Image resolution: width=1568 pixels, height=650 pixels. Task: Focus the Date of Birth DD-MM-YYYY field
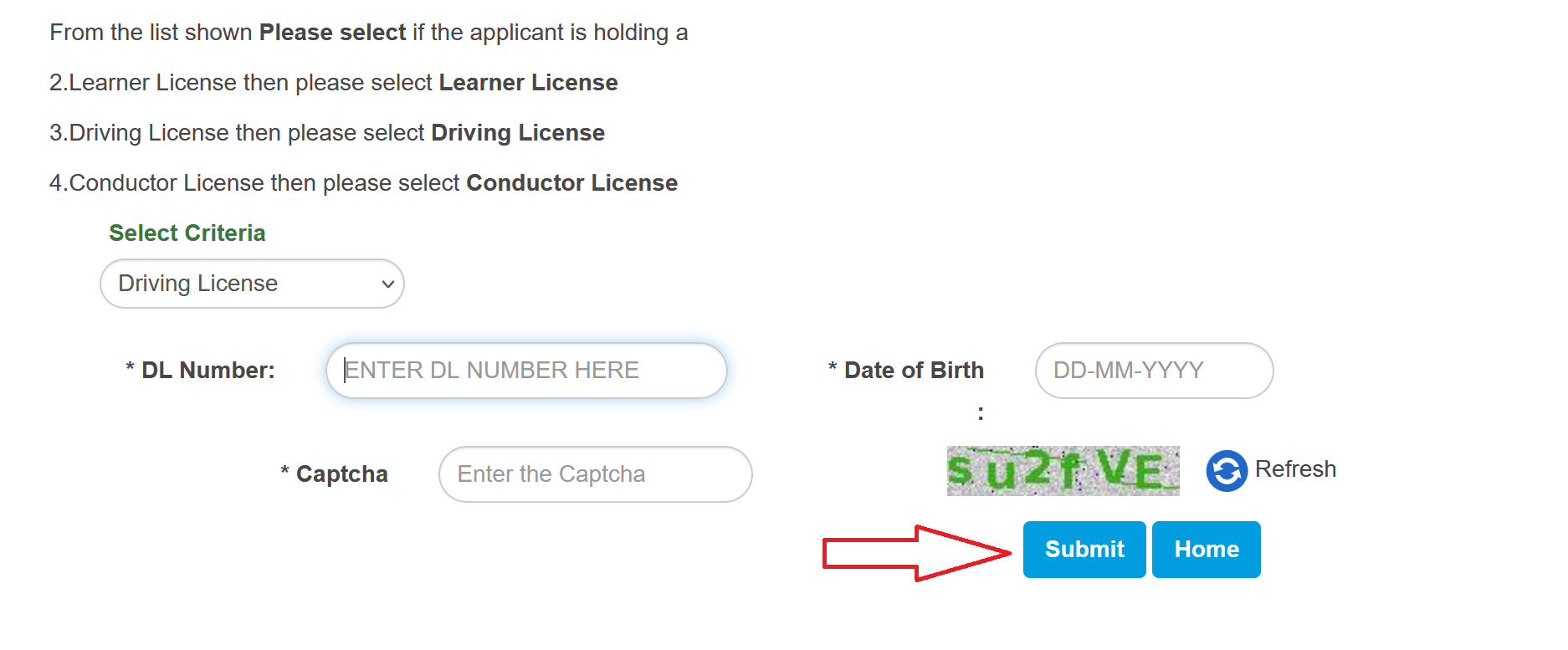tap(1153, 371)
